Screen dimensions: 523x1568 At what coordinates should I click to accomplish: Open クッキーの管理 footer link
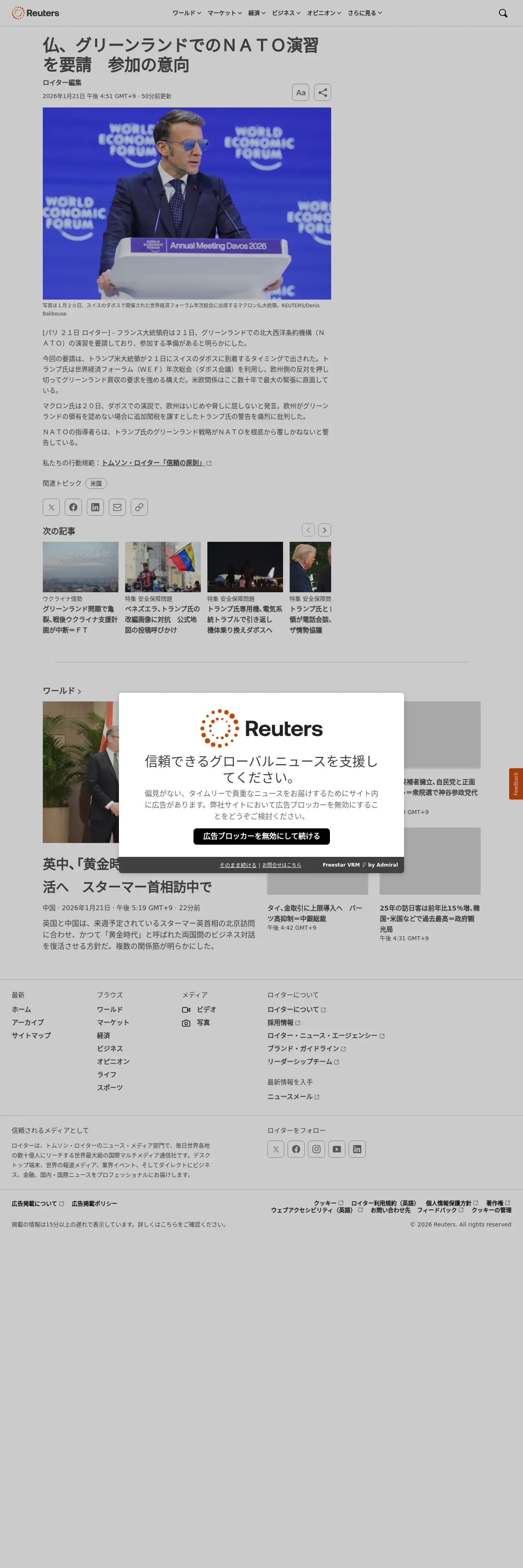point(491,1211)
